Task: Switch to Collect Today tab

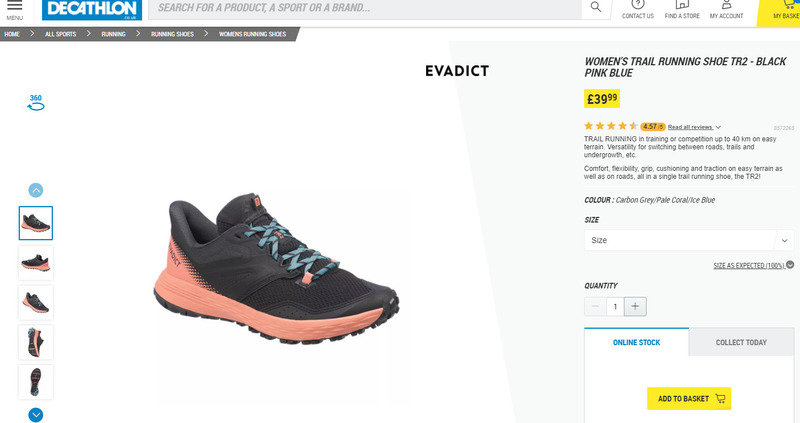Action: [741, 342]
